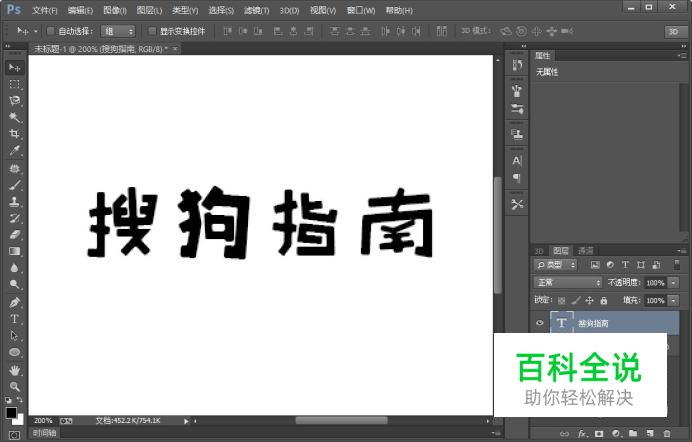Click the swap foreground/background colors icon
The width and height of the screenshot is (692, 442).
point(20,400)
